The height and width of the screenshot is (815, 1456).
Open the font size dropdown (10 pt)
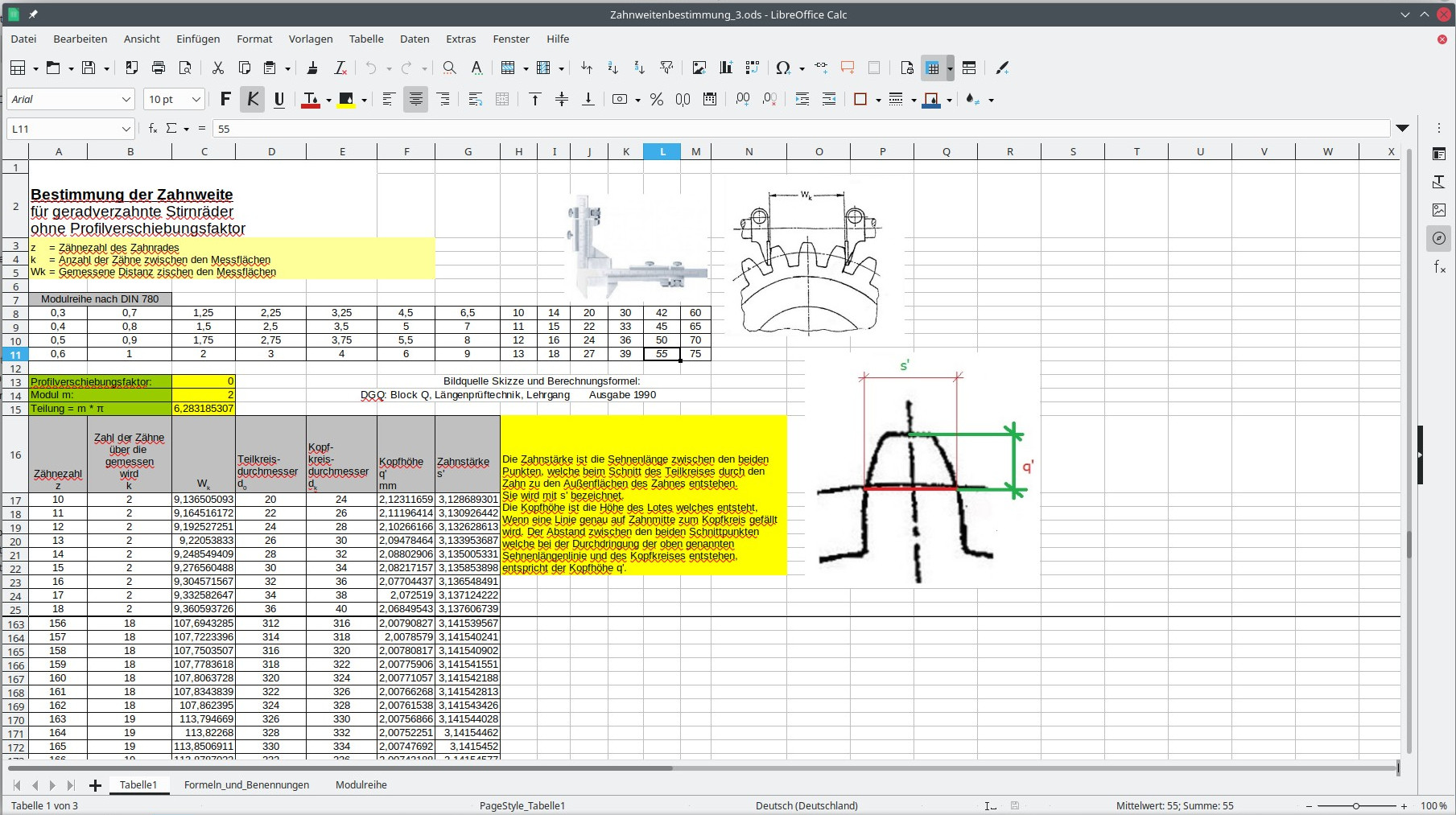coord(196,100)
